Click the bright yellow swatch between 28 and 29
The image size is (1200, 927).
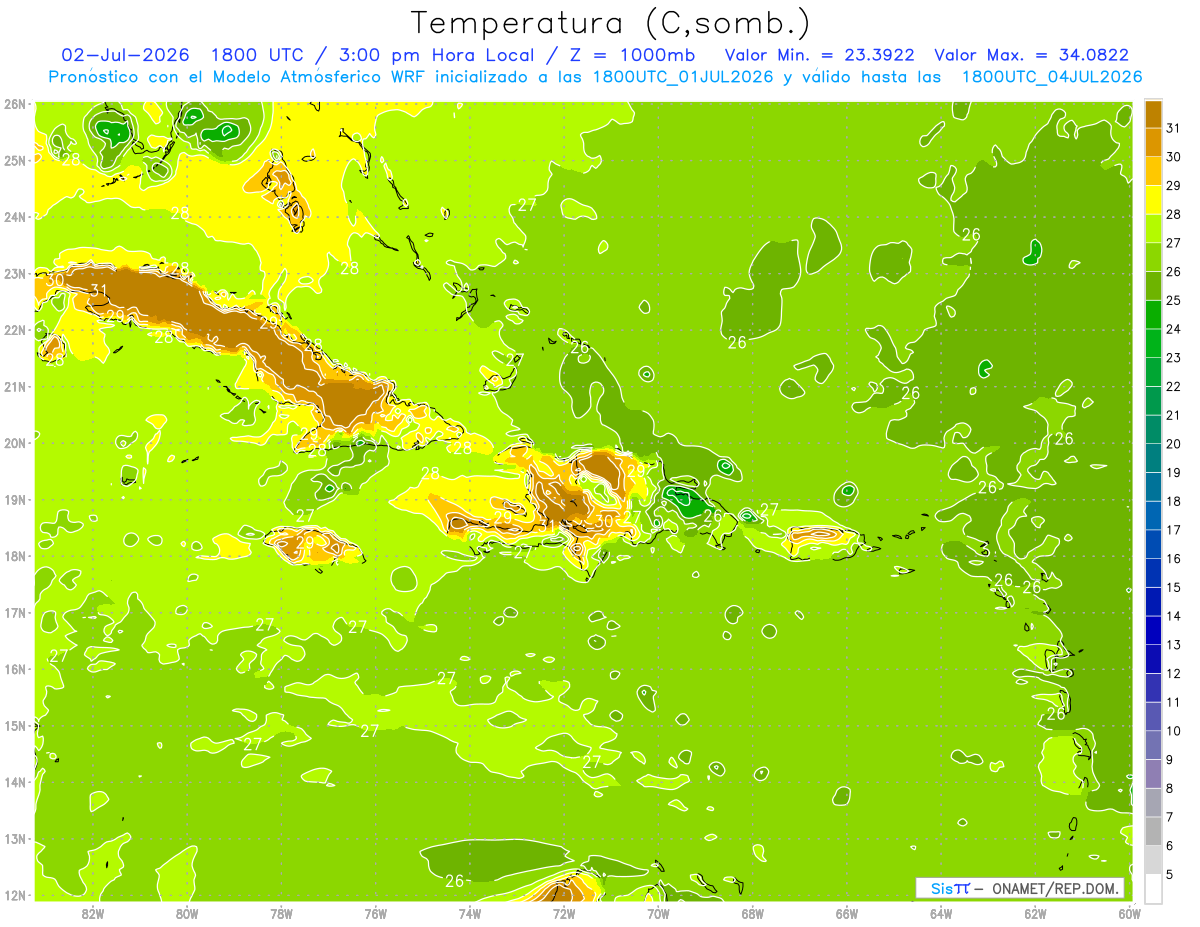click(1153, 200)
